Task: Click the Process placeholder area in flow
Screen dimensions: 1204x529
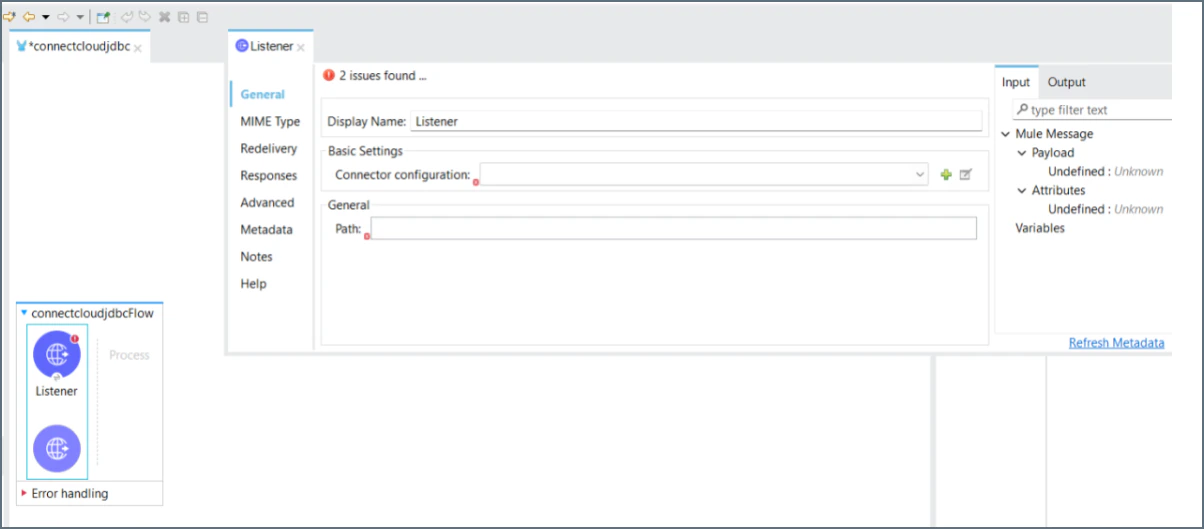Action: click(x=129, y=355)
